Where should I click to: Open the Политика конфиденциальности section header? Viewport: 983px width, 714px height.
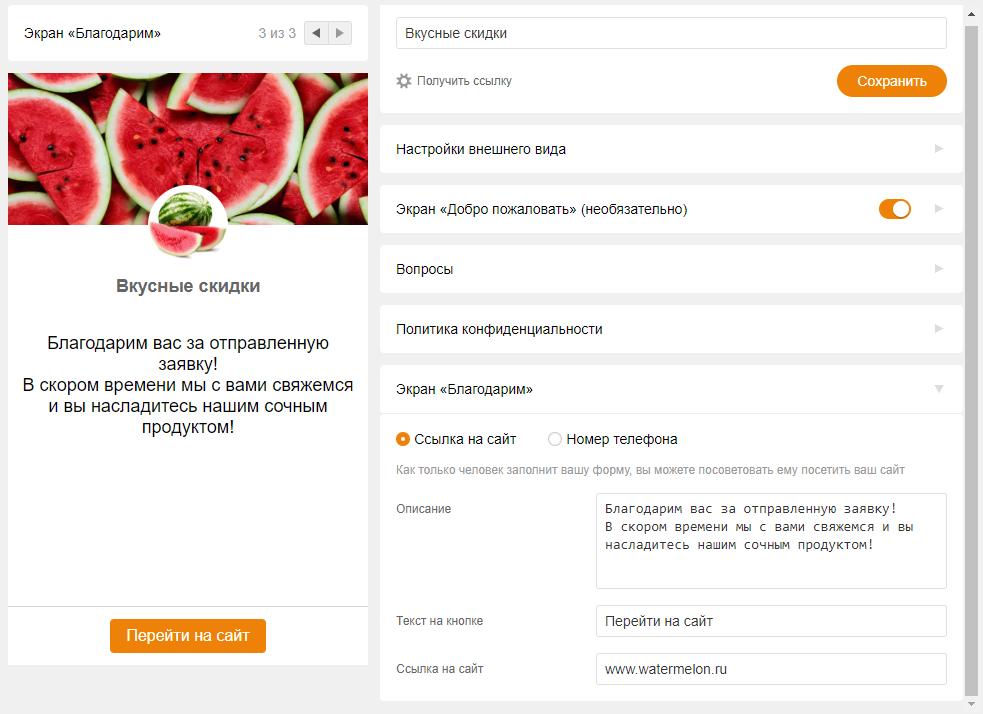[x=499, y=329]
